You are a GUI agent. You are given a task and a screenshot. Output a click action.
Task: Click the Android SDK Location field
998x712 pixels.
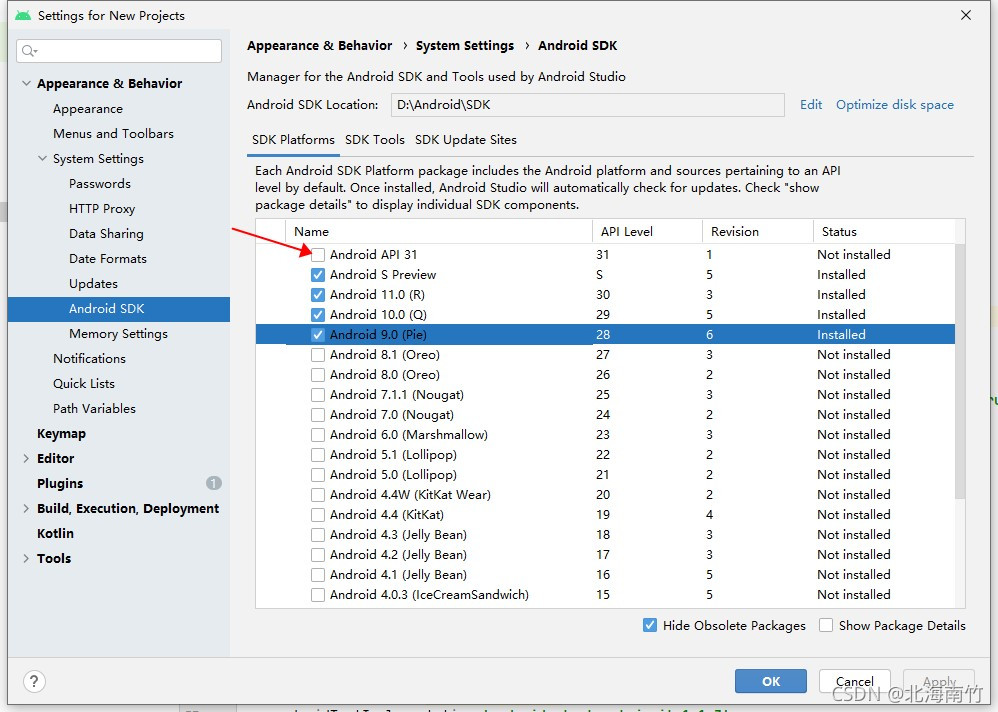tap(587, 105)
